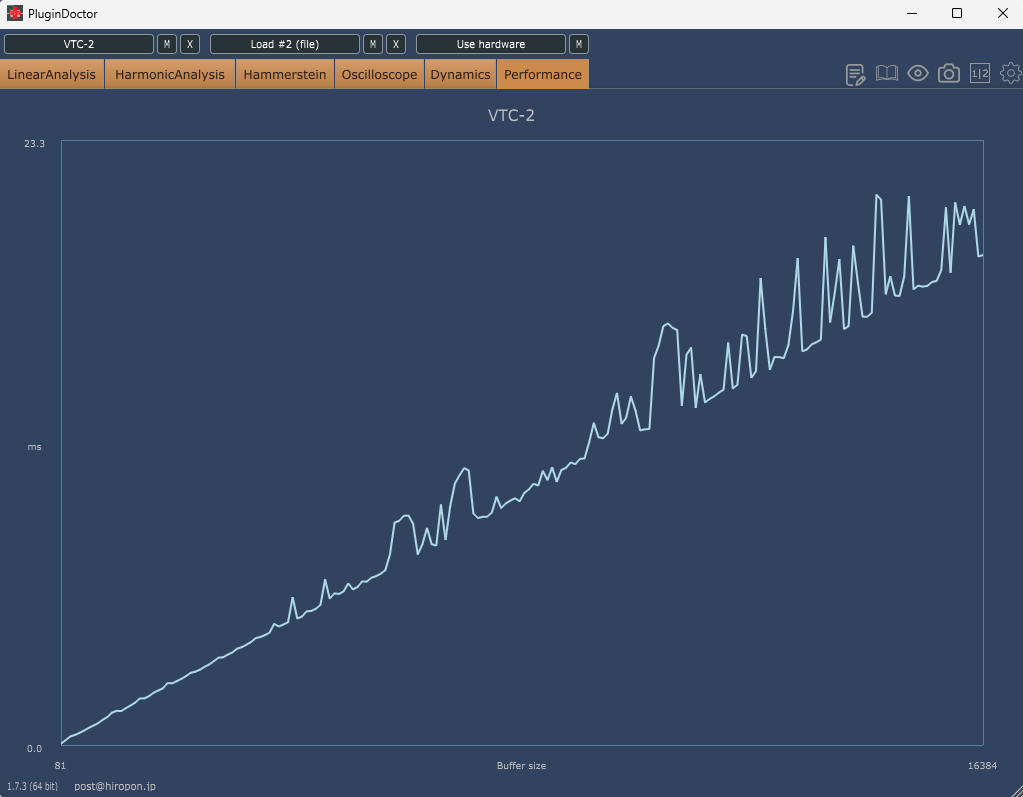Viewport: 1023px width, 797px height.
Task: Click the VTC-2 graph title
Action: (x=512, y=115)
